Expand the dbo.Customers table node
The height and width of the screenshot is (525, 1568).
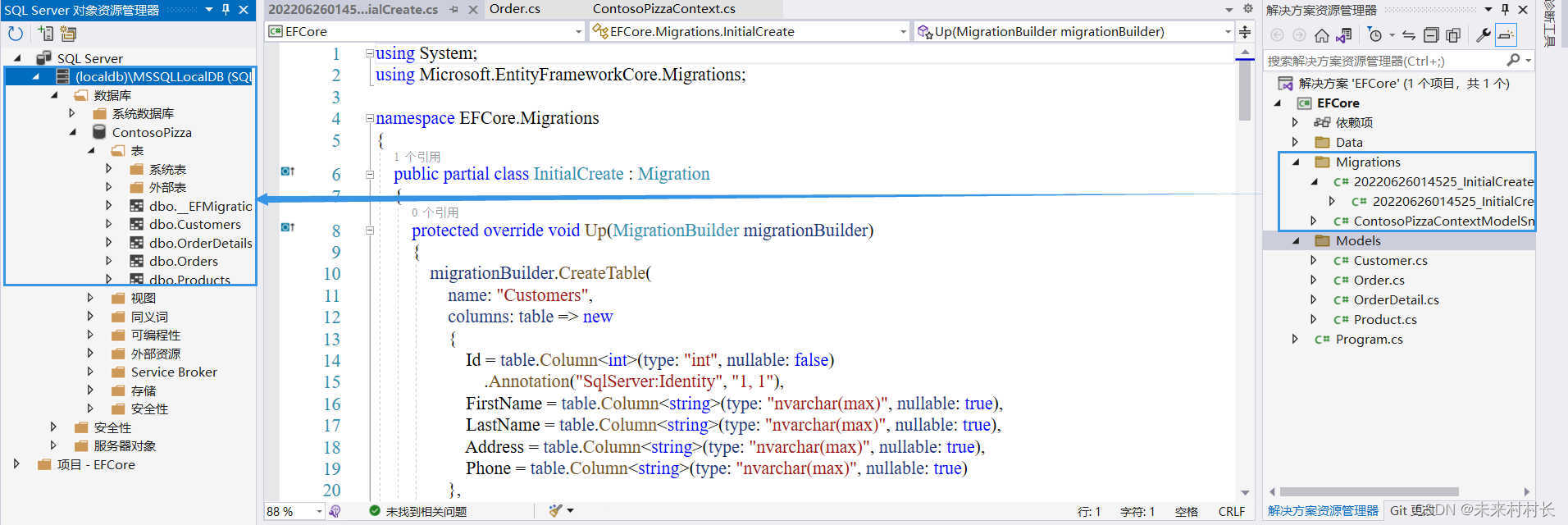pos(109,224)
